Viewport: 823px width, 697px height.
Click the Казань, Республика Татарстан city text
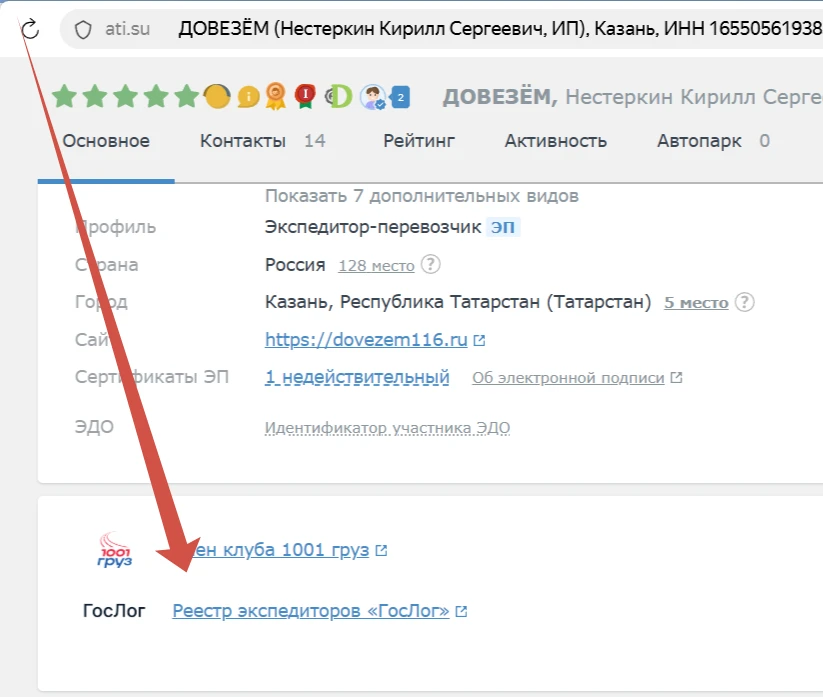(x=458, y=302)
